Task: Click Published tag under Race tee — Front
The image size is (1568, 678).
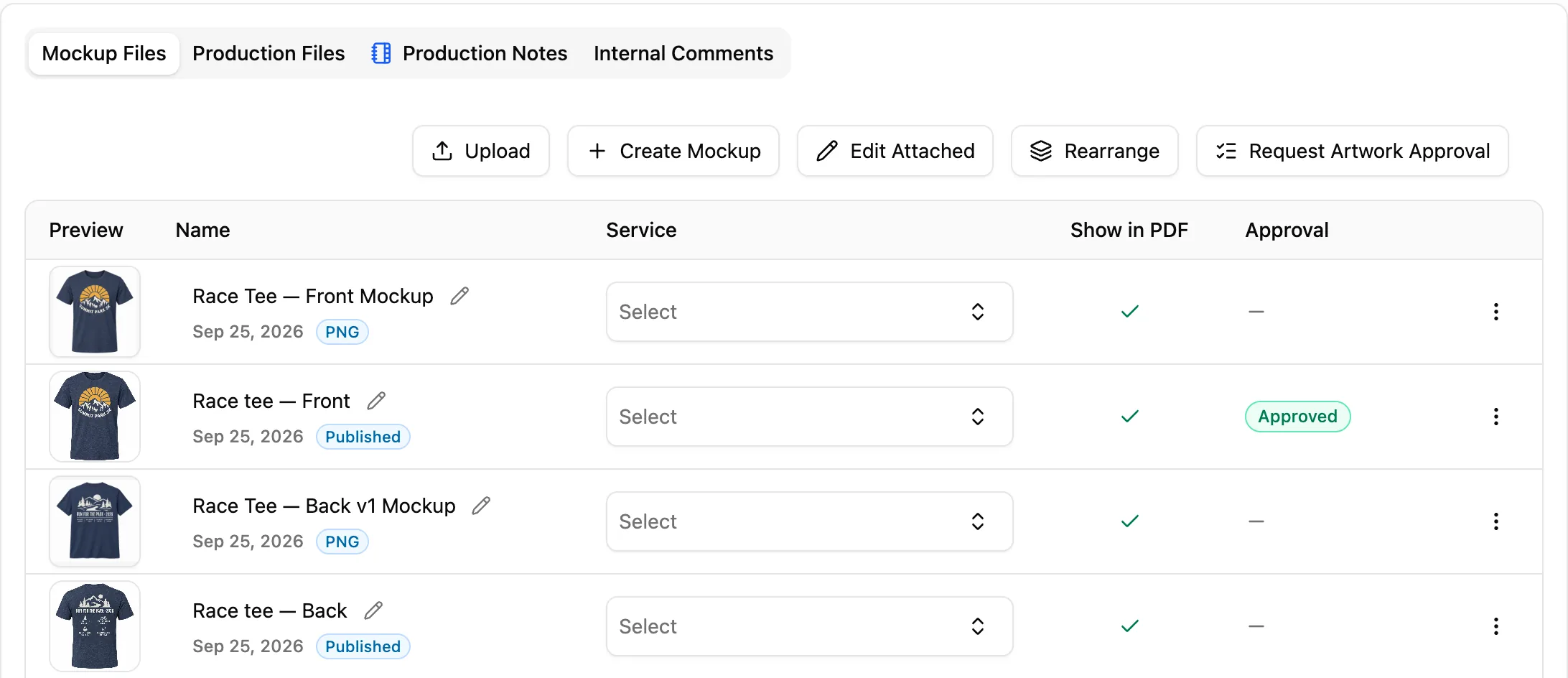Action: (363, 437)
